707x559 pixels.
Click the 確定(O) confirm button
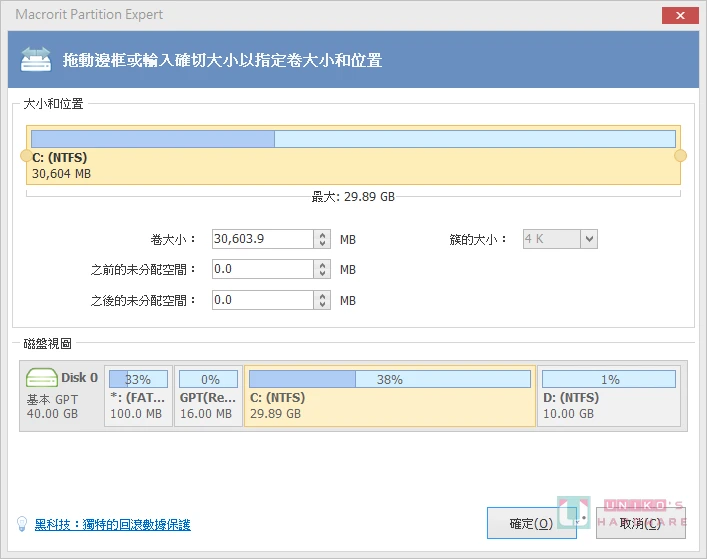532,523
